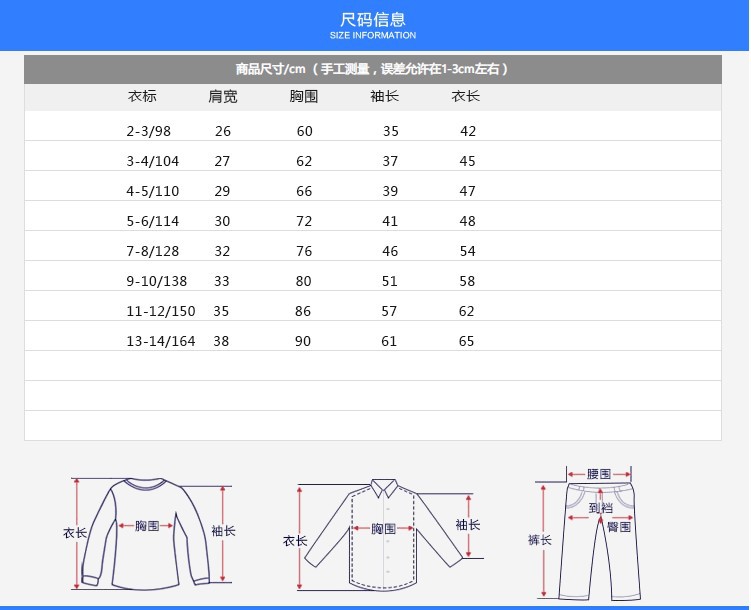Click chest value 90 in 13-14/164 row
The width and height of the screenshot is (751, 610).
pos(303,341)
